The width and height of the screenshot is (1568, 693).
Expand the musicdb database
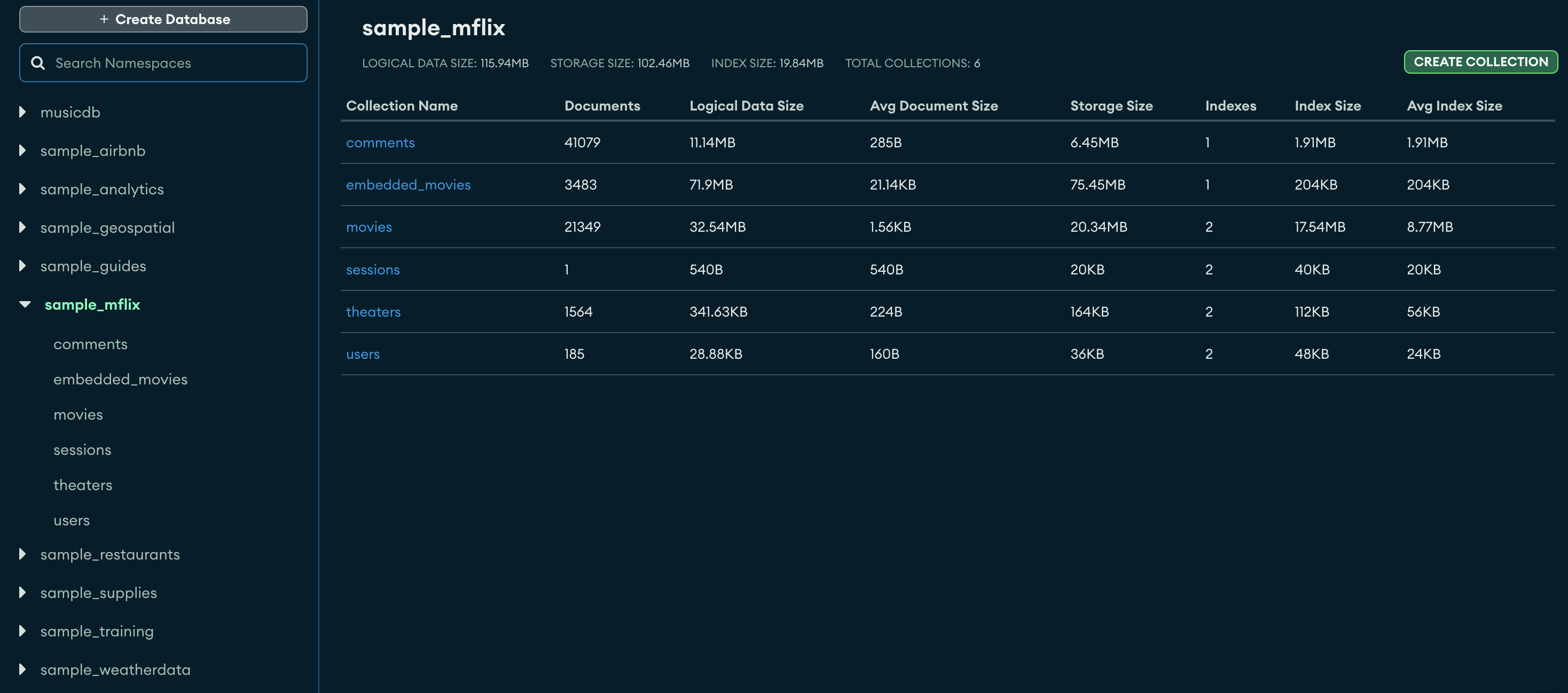(22, 112)
